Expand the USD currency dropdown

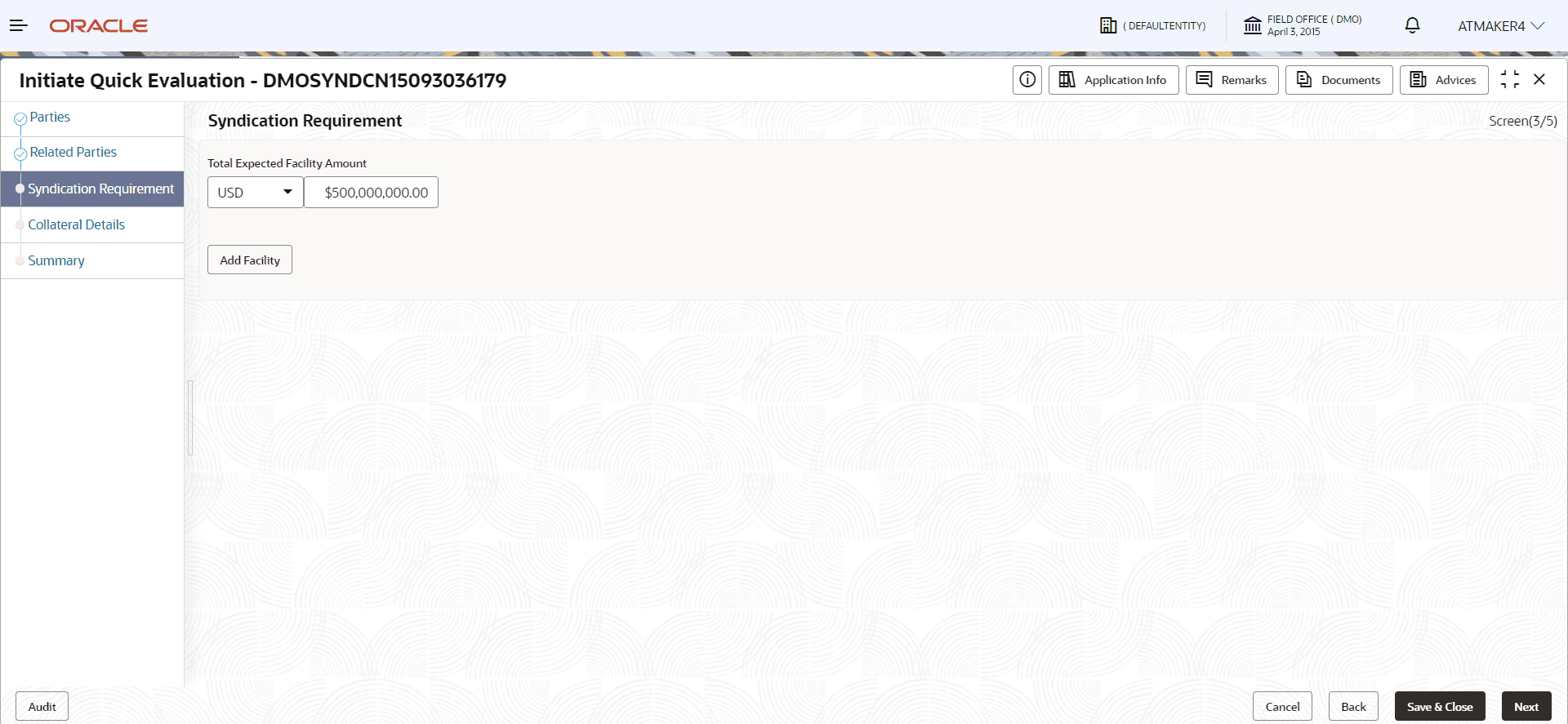(256, 193)
